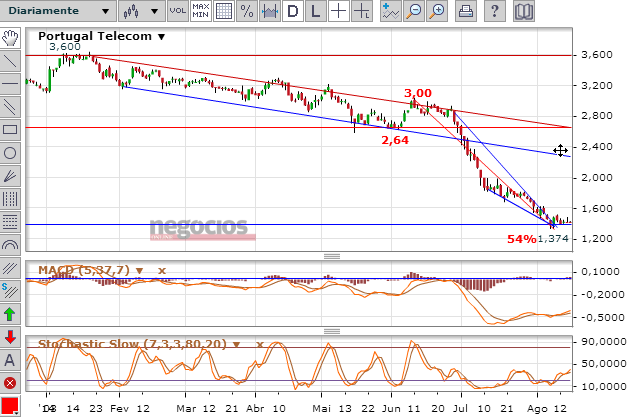Close the Stochastic Slow panel
Screen dimensions: 644x419
(260, 345)
